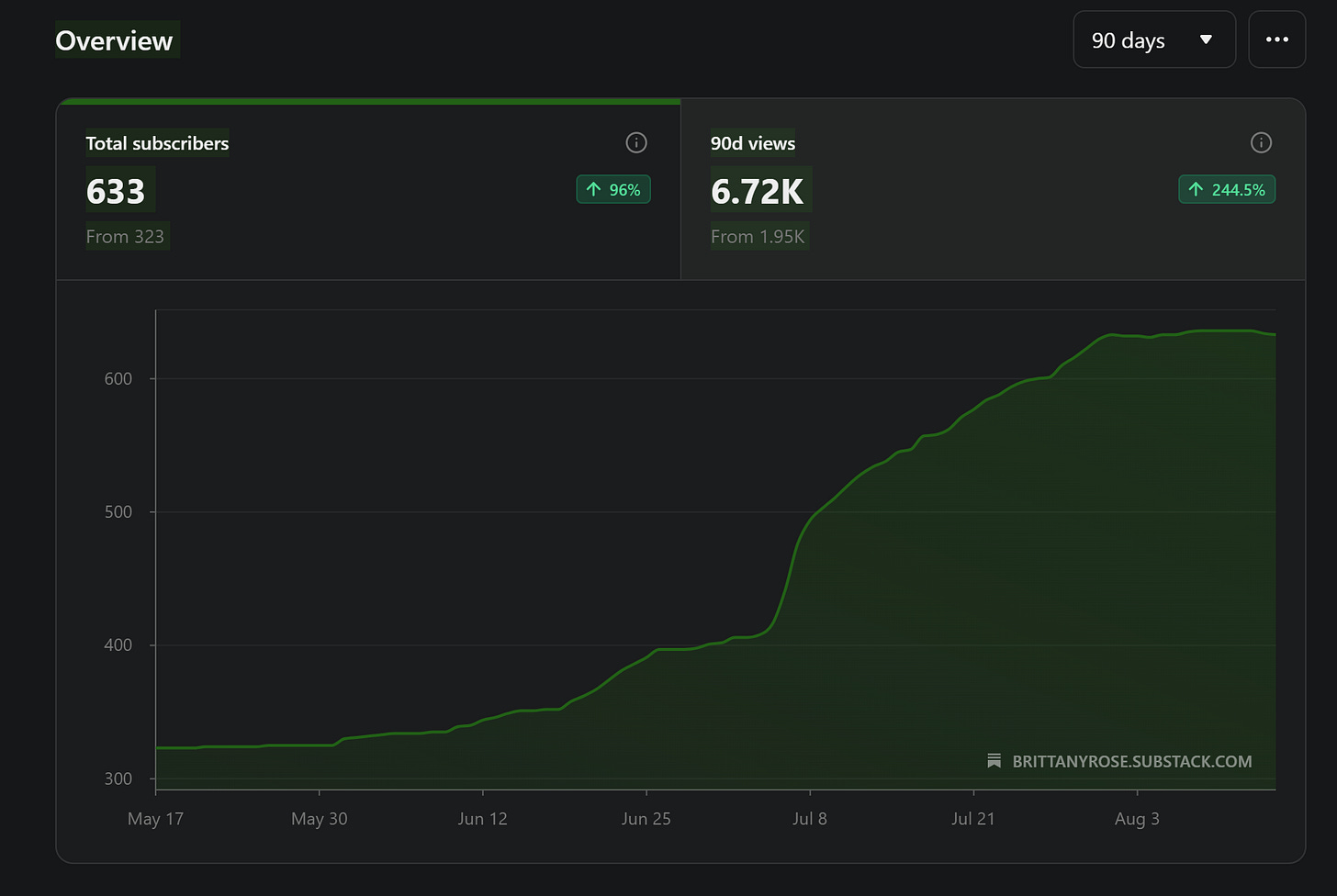Click the Jun 25 date marker on axis
Image resolution: width=1337 pixels, height=896 pixels.
[646, 818]
